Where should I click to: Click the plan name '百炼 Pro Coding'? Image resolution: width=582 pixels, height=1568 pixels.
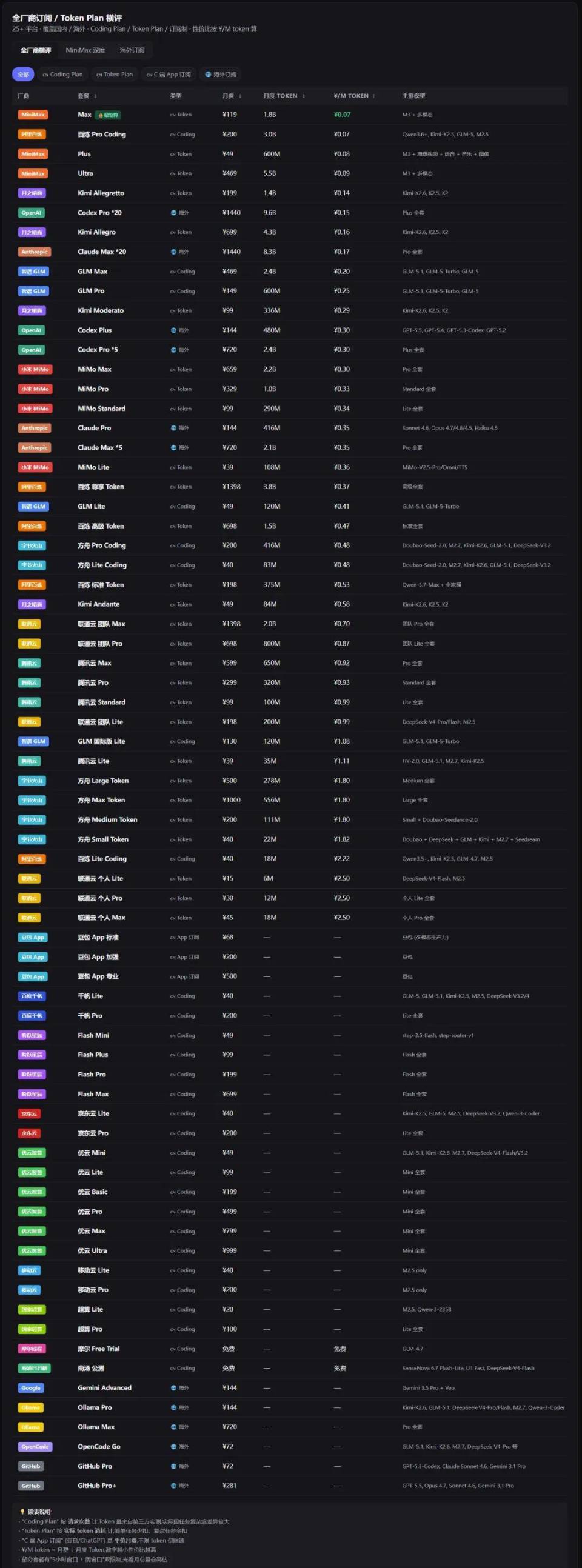[x=102, y=135]
